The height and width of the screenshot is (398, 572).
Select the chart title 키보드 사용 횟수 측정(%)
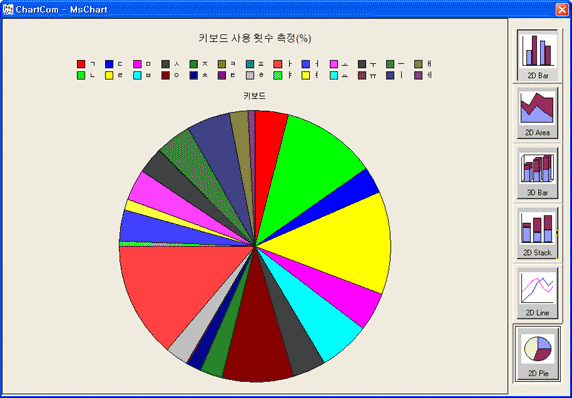tap(255, 38)
